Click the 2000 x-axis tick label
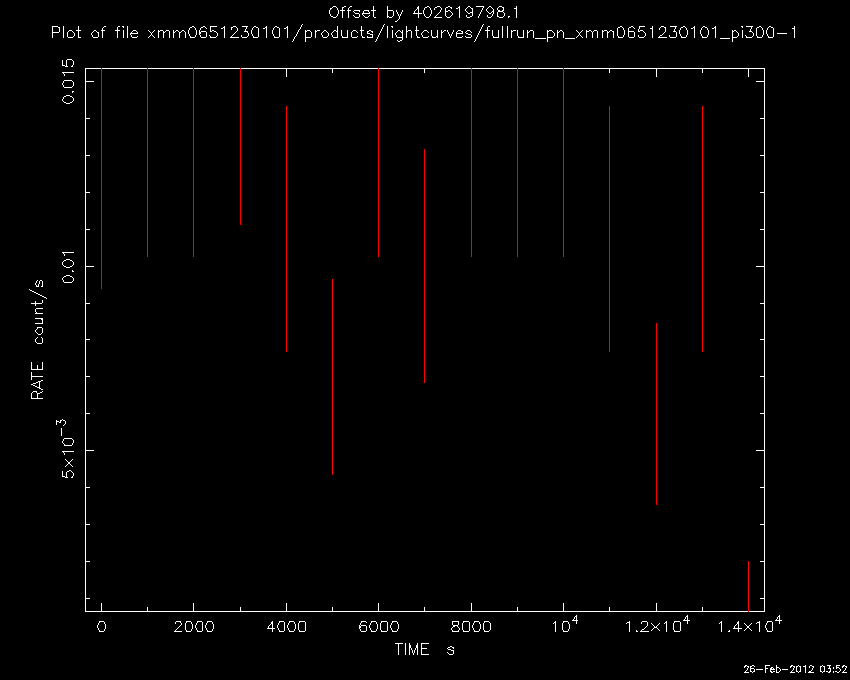This screenshot has height=680, width=850. 194,627
